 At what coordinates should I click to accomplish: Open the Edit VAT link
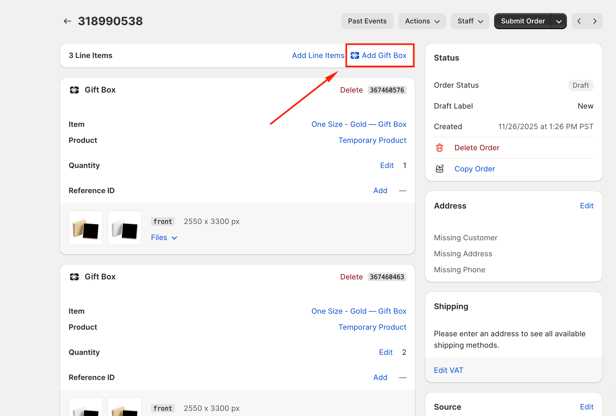point(448,370)
